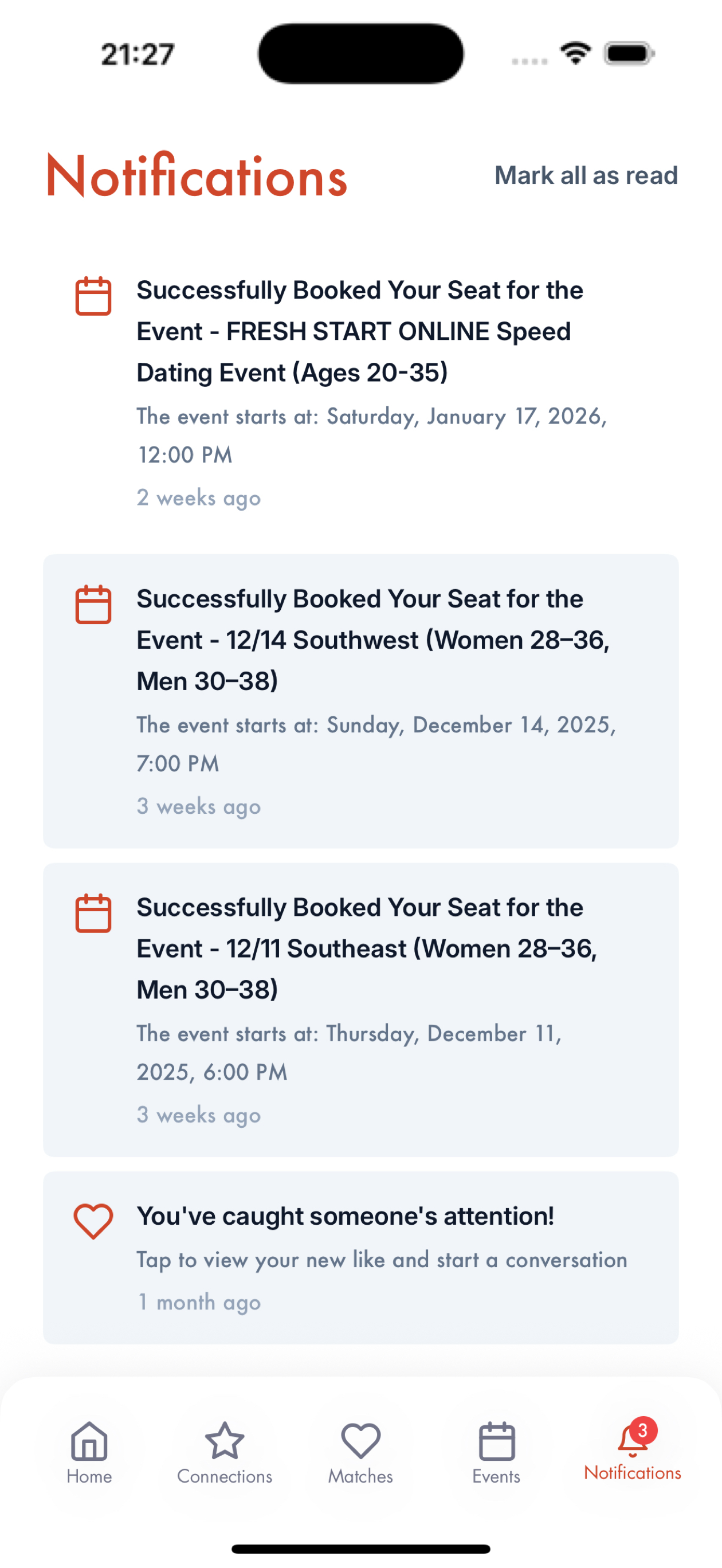Open 12/14 Southwest booking notification title
This screenshot has height=1568, width=722.
(x=372, y=640)
